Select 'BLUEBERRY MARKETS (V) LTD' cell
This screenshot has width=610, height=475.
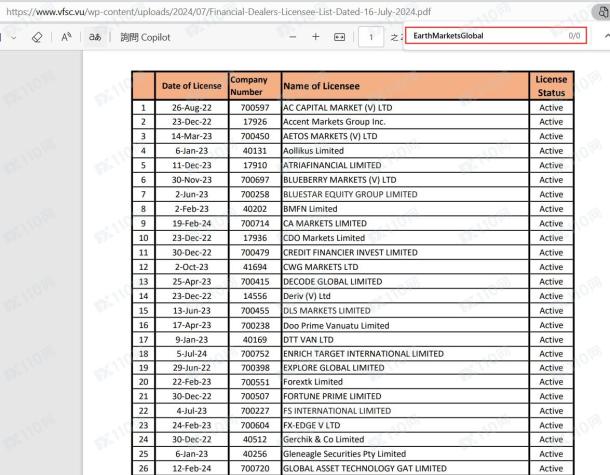pyautogui.click(x=405, y=180)
